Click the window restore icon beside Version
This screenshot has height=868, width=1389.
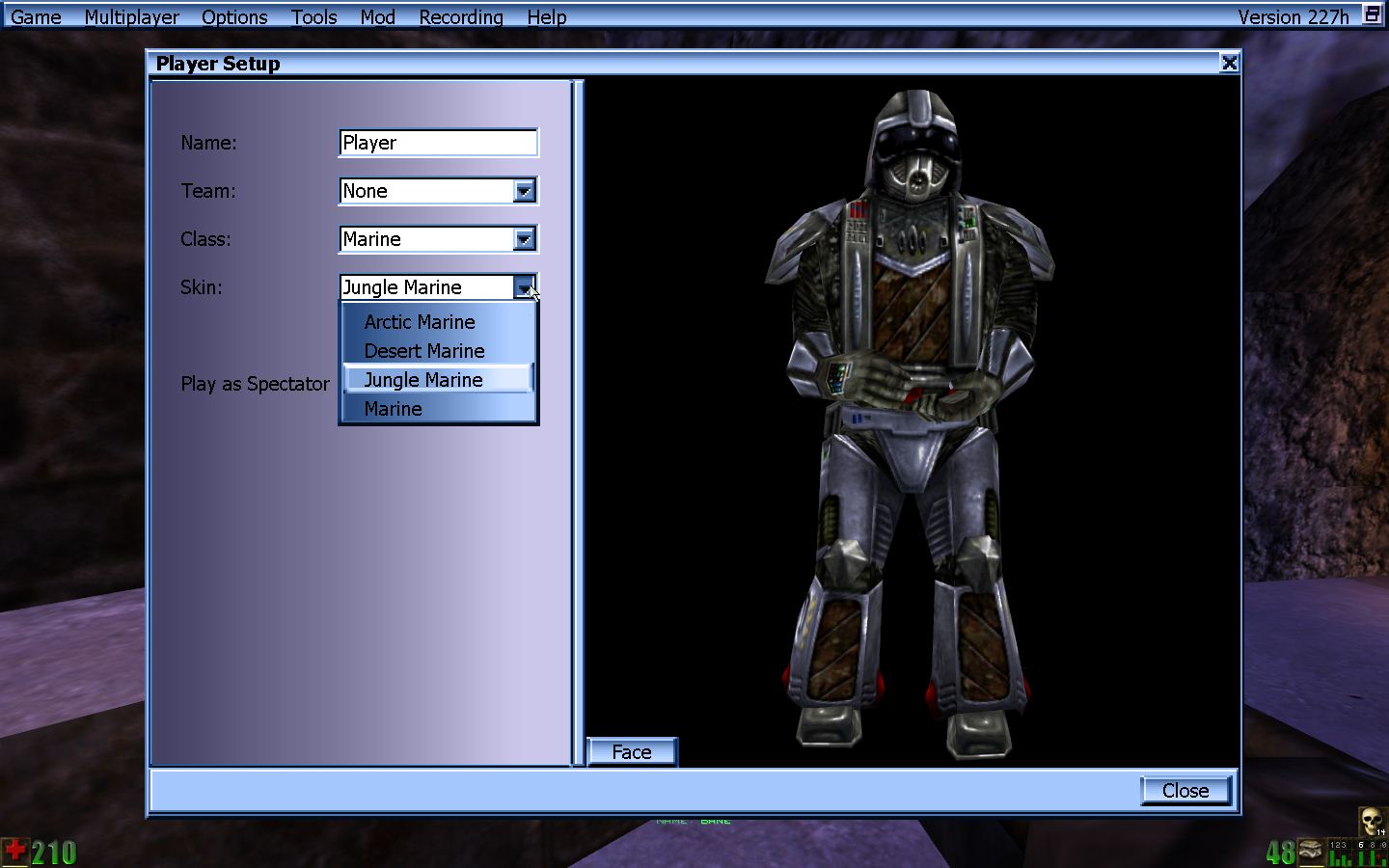click(x=1372, y=14)
